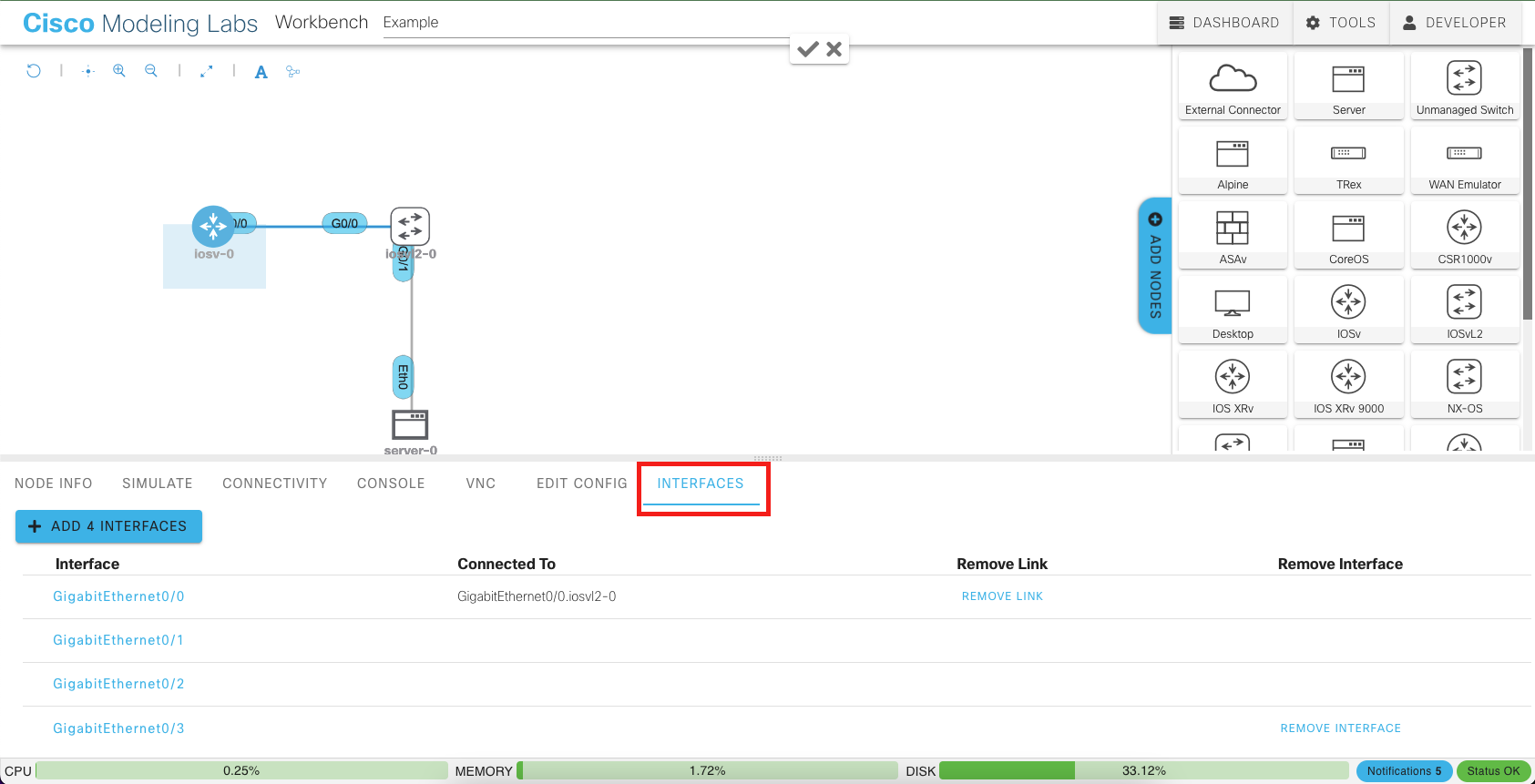Add an IOS XRv node

tap(1233, 384)
